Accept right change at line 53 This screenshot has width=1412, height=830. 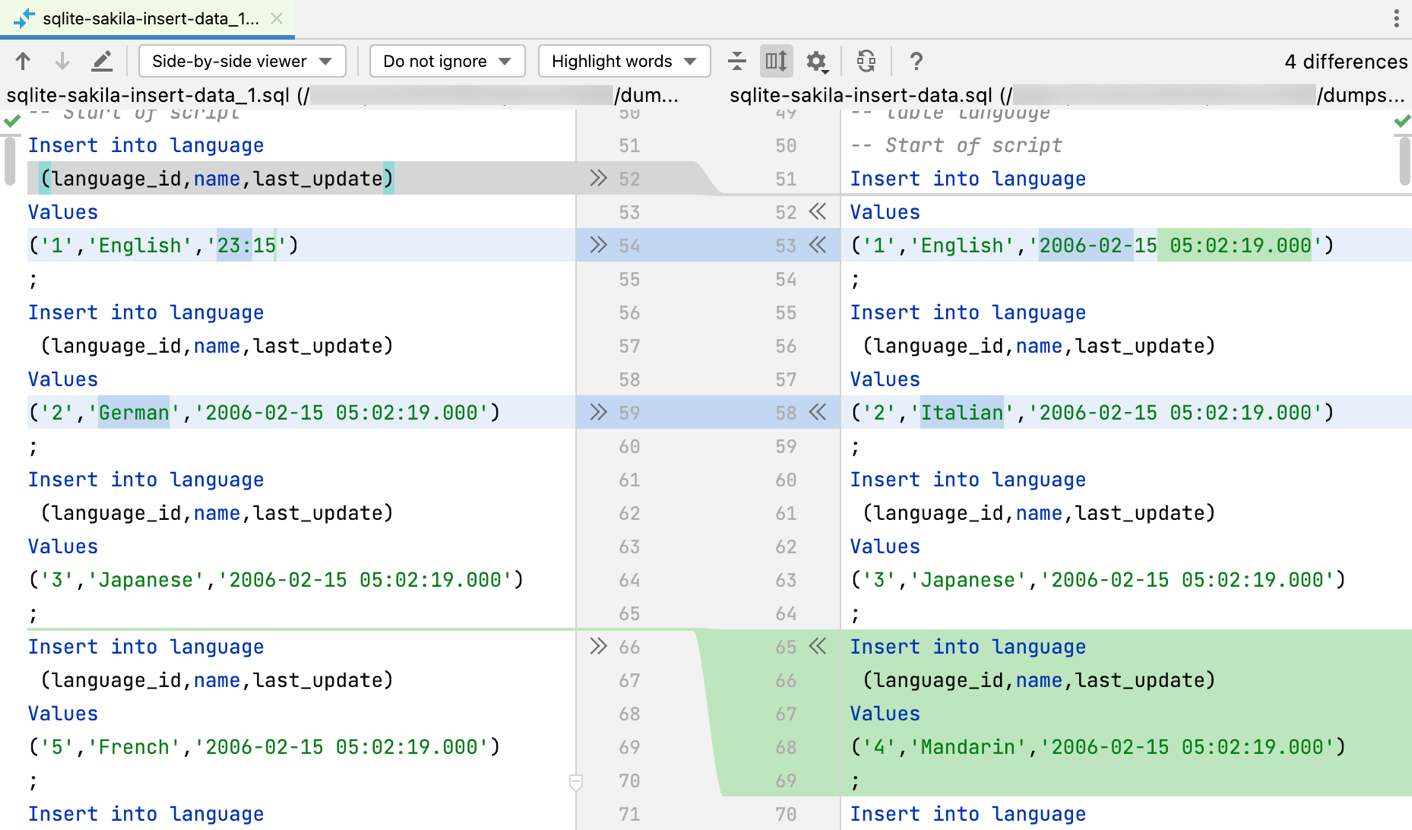[x=817, y=246]
